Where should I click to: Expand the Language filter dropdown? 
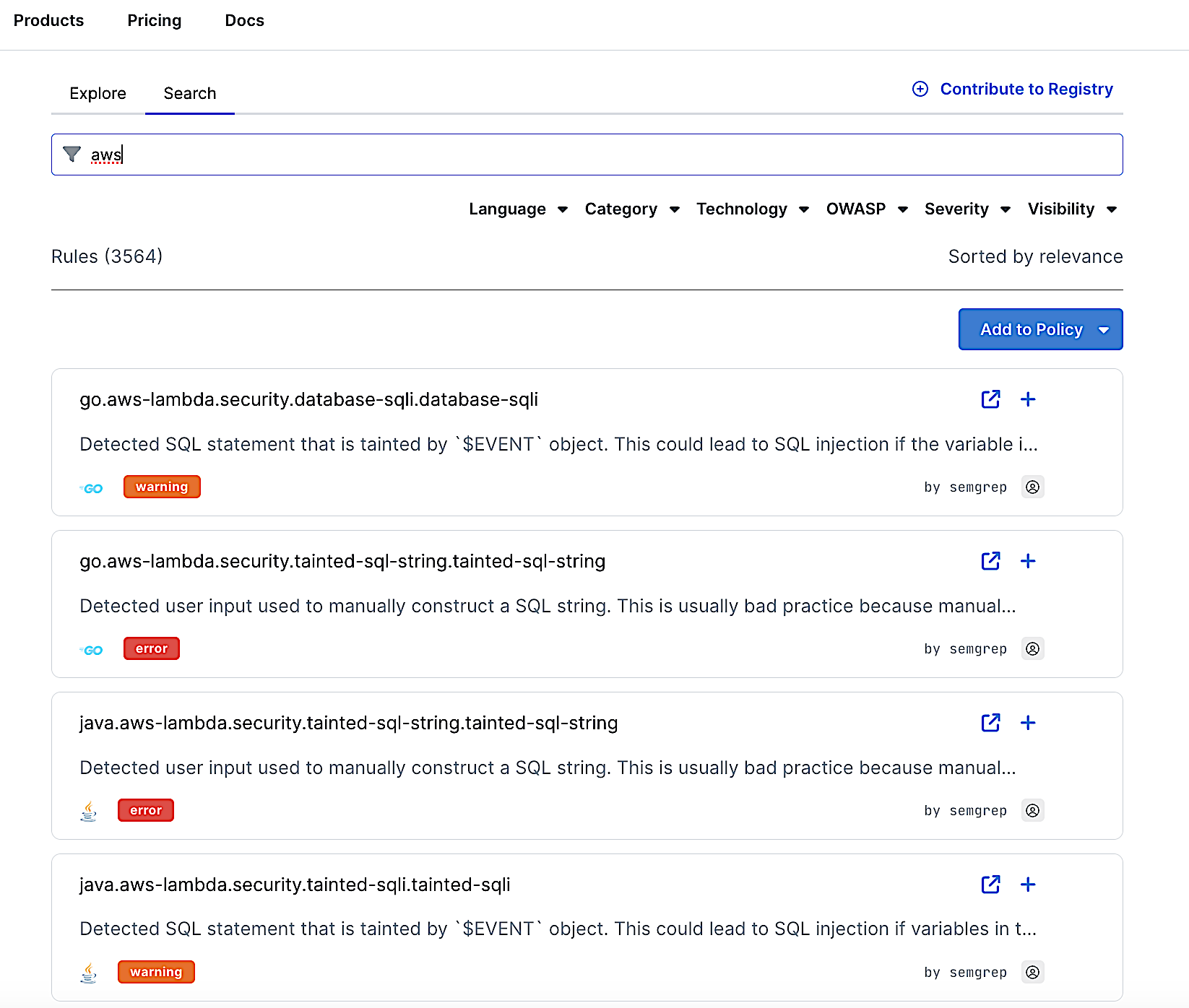click(x=517, y=209)
